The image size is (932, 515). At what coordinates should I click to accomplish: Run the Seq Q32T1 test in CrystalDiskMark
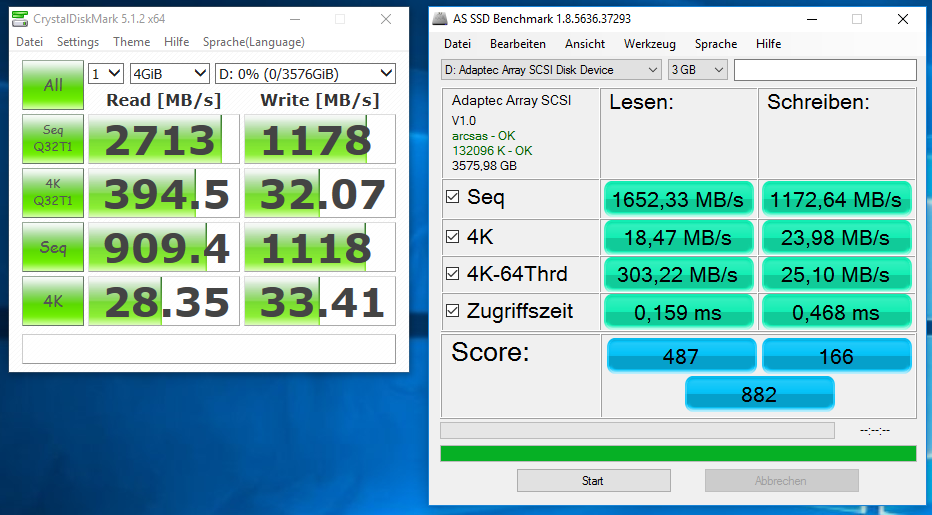coord(53,139)
